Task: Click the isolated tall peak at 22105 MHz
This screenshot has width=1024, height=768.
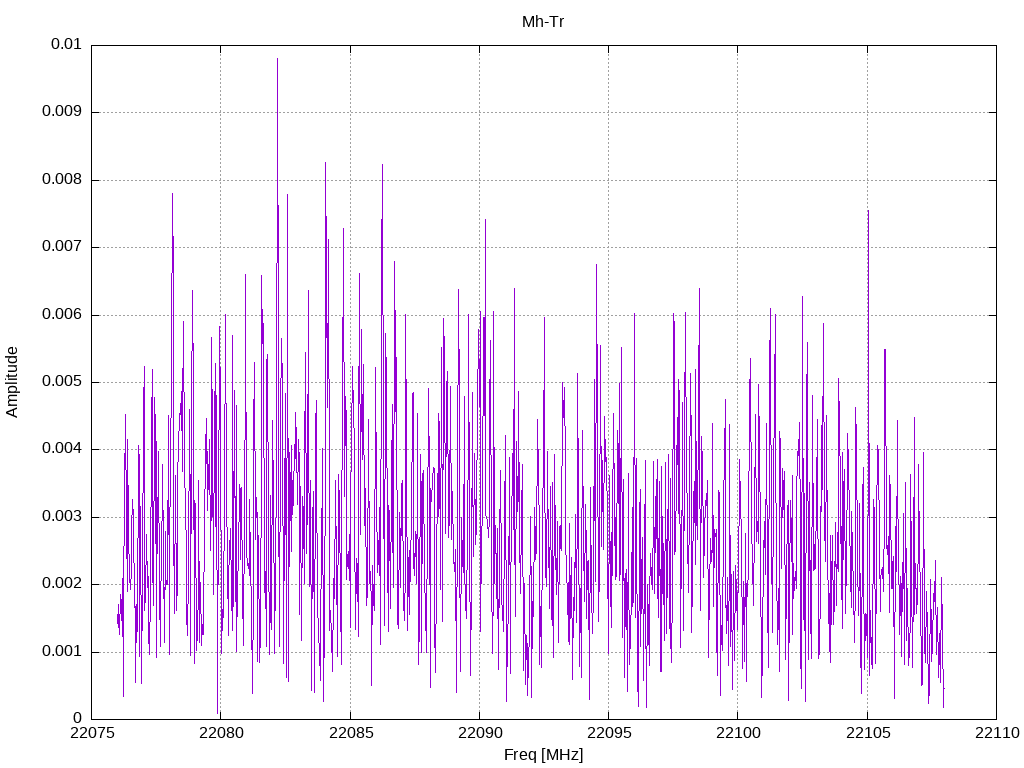Action: pyautogui.click(x=868, y=212)
